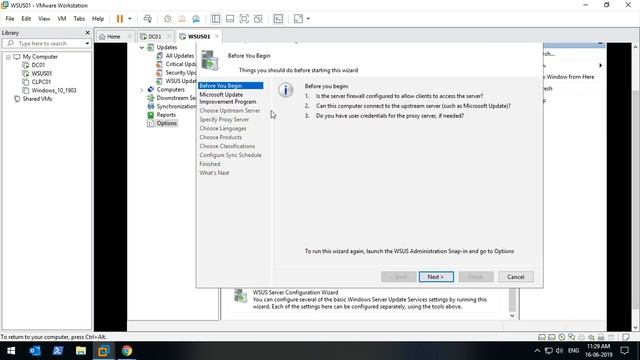Open the View menu
The width and height of the screenshot is (640, 360).
point(44,19)
